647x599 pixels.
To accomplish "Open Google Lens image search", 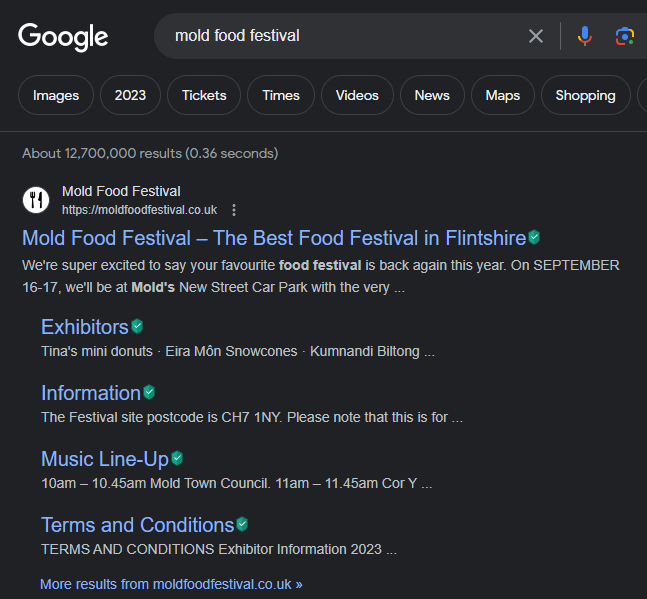I will (625, 36).
